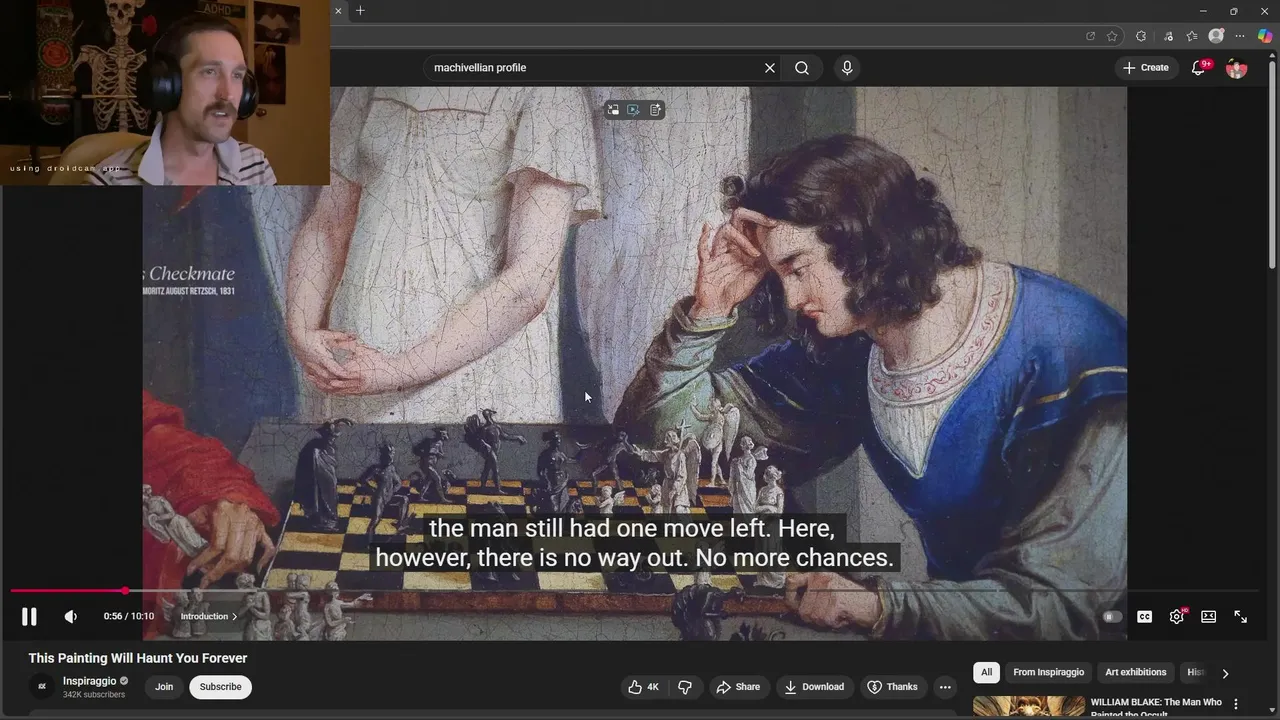
Task: Click the AI summary overlay icon
Action: 656,110
